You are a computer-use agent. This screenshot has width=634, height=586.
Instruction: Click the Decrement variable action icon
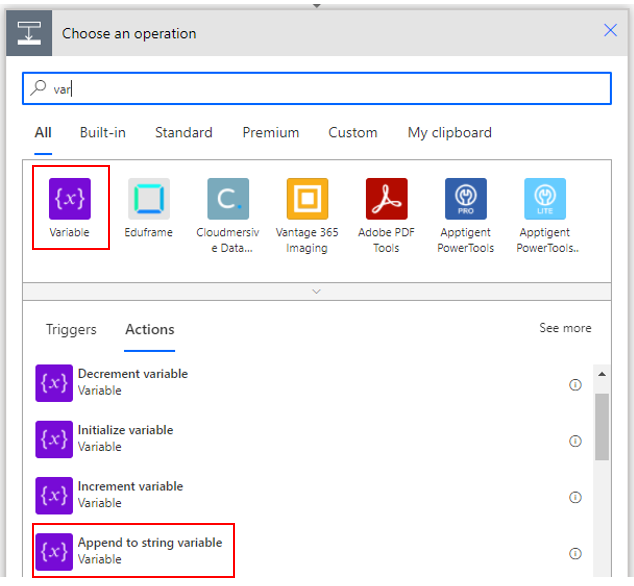pyautogui.click(x=54, y=383)
